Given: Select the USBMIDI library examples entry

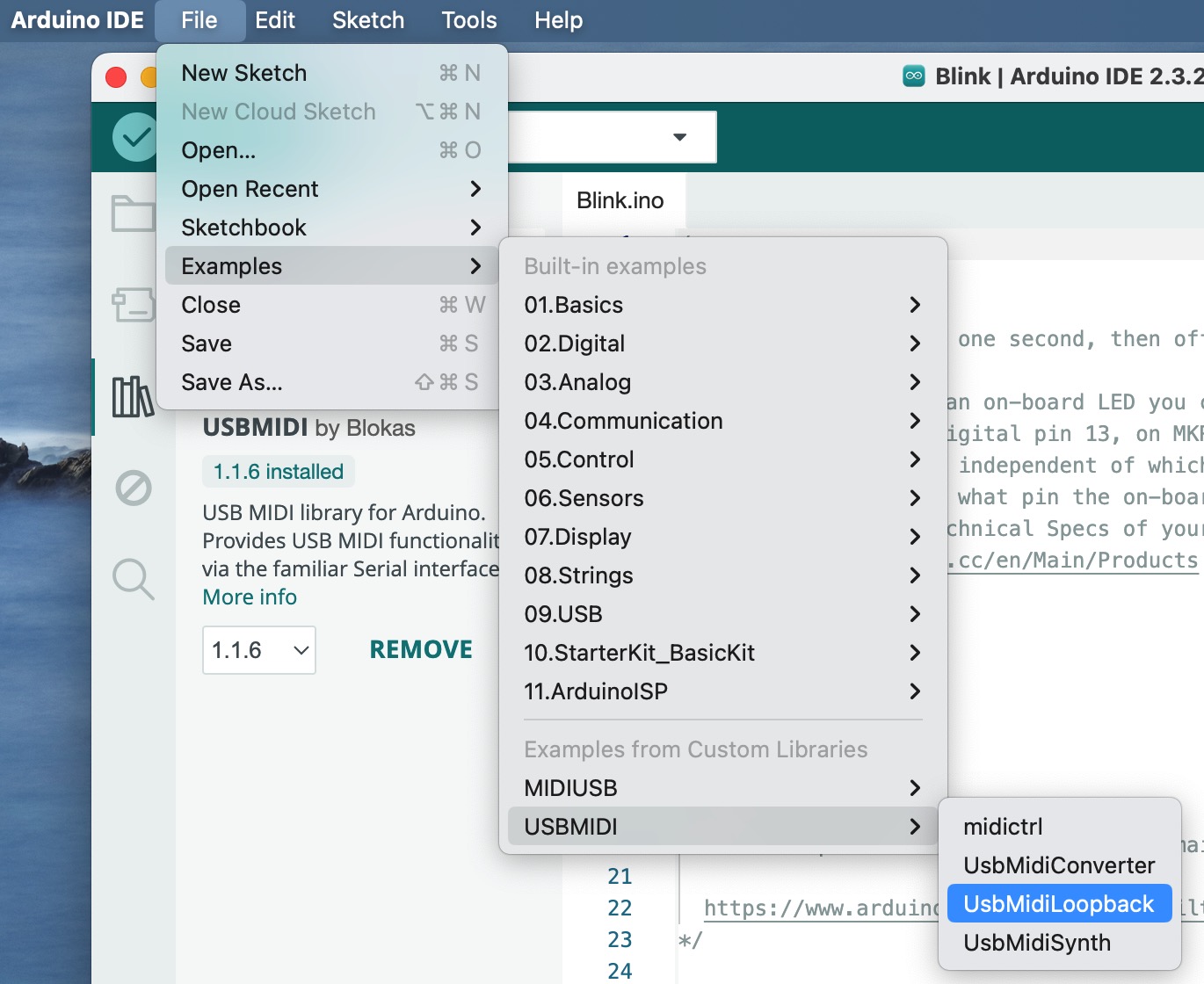Looking at the screenshot, I should [x=723, y=827].
